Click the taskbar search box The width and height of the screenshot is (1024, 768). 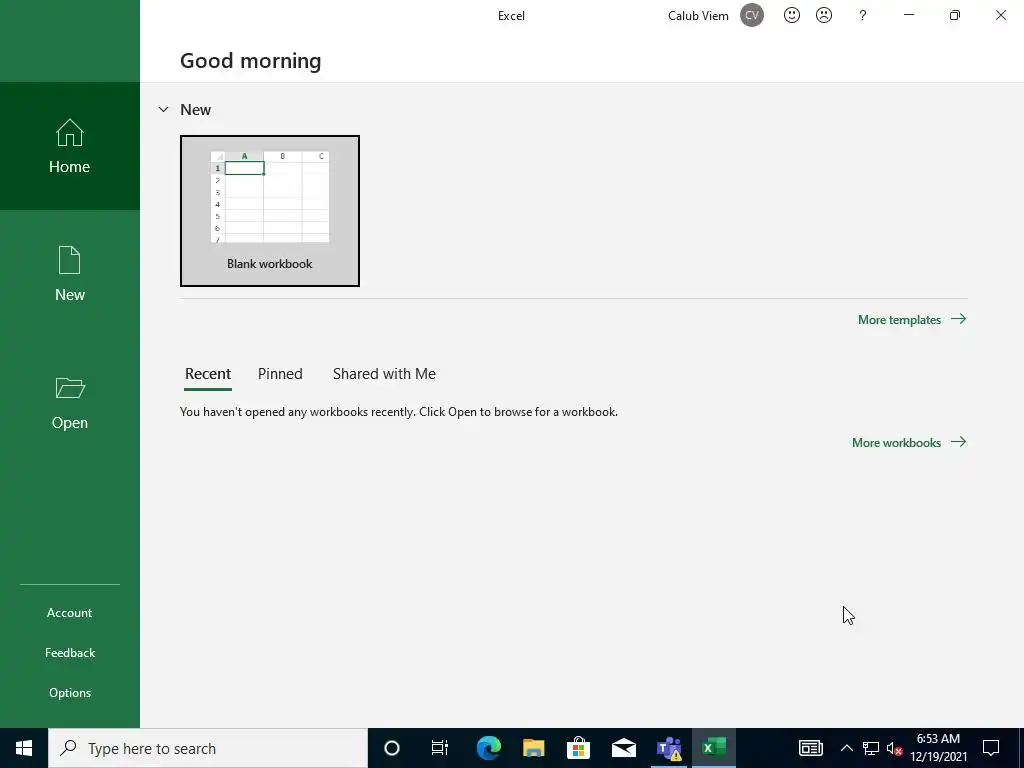(208, 748)
